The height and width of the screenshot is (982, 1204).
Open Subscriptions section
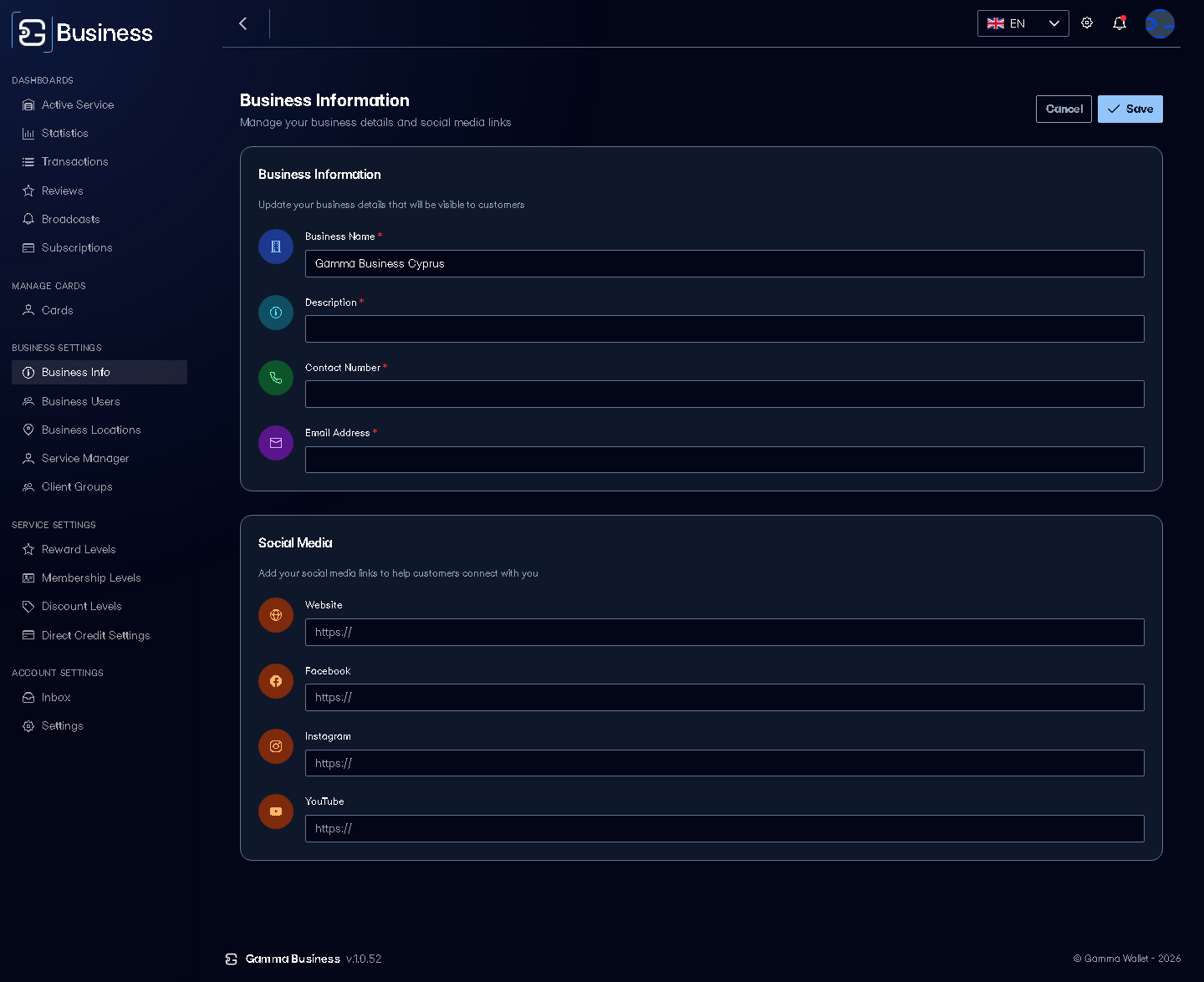(99, 247)
